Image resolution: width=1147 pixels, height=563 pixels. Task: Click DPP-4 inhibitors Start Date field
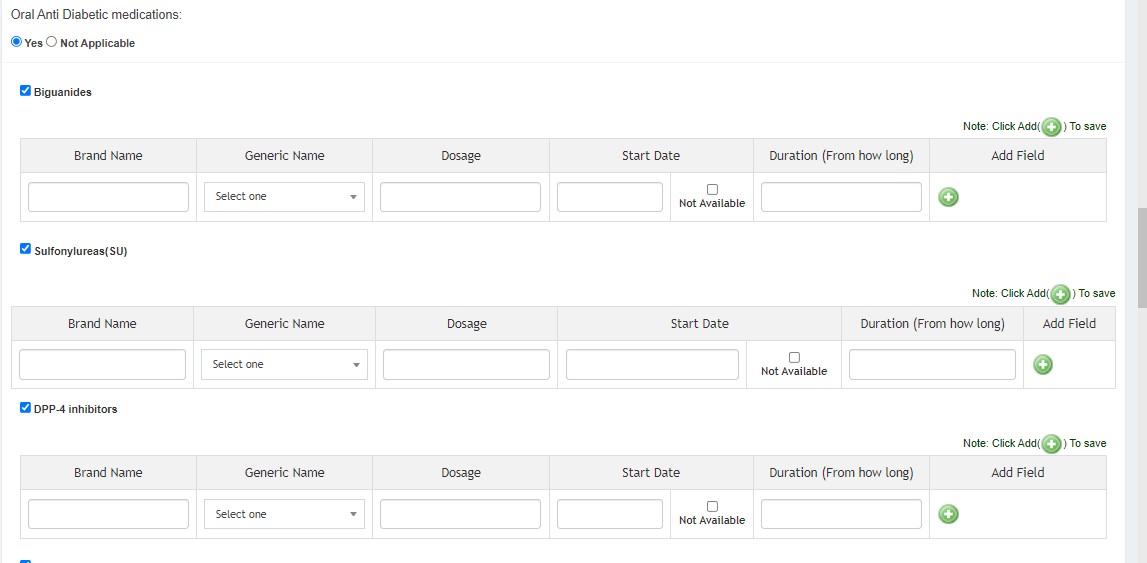[610, 514]
